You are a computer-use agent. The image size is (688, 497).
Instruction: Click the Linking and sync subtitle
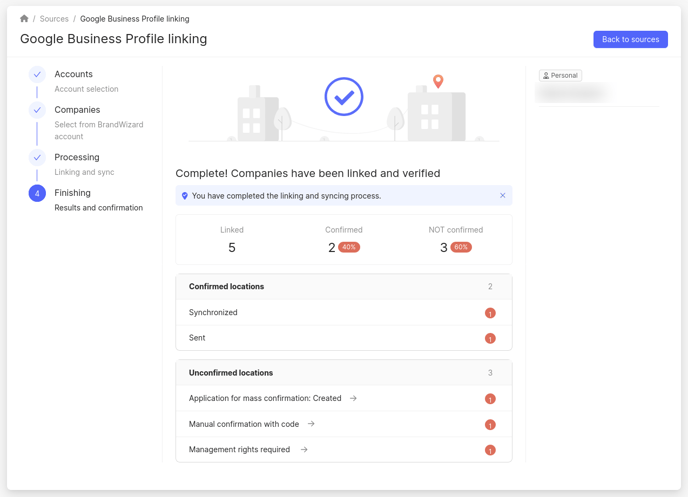coord(84,172)
